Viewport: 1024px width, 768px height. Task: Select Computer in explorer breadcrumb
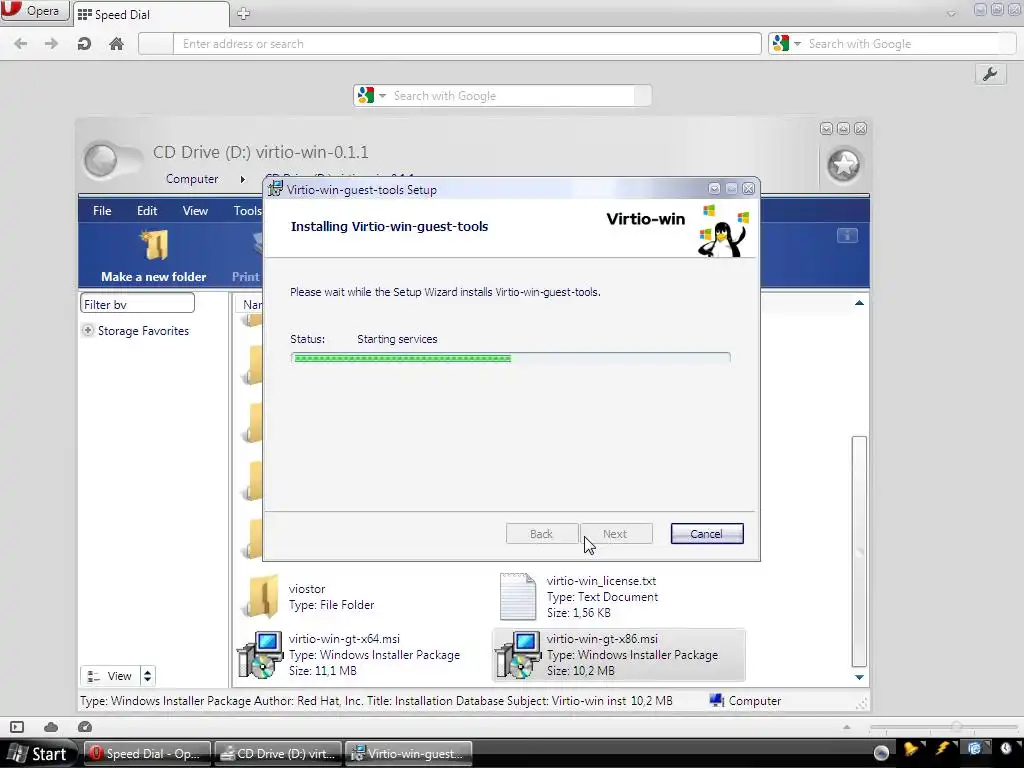coord(192,179)
